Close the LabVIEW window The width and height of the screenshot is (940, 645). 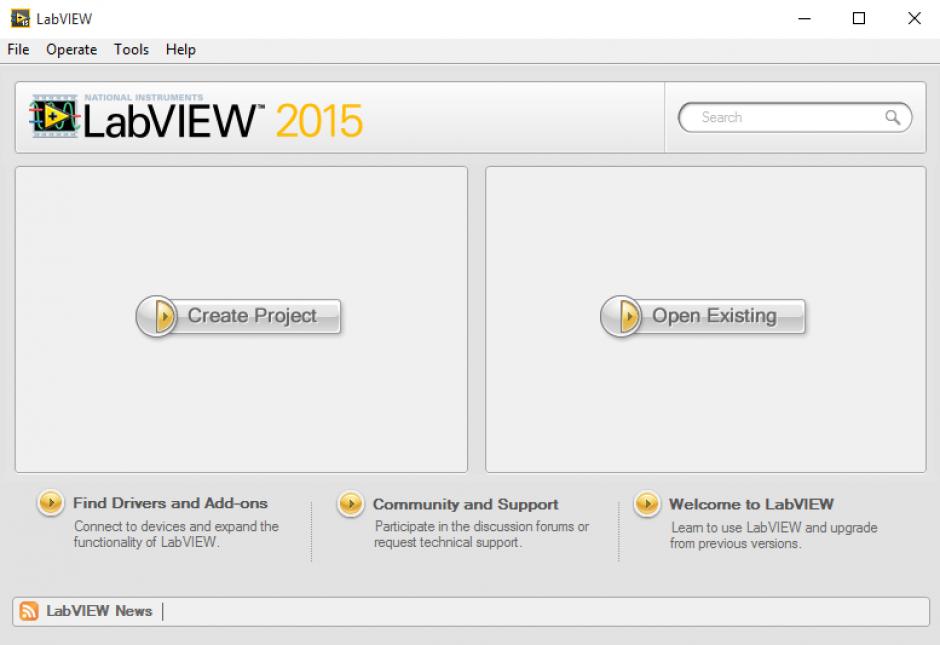point(914,19)
